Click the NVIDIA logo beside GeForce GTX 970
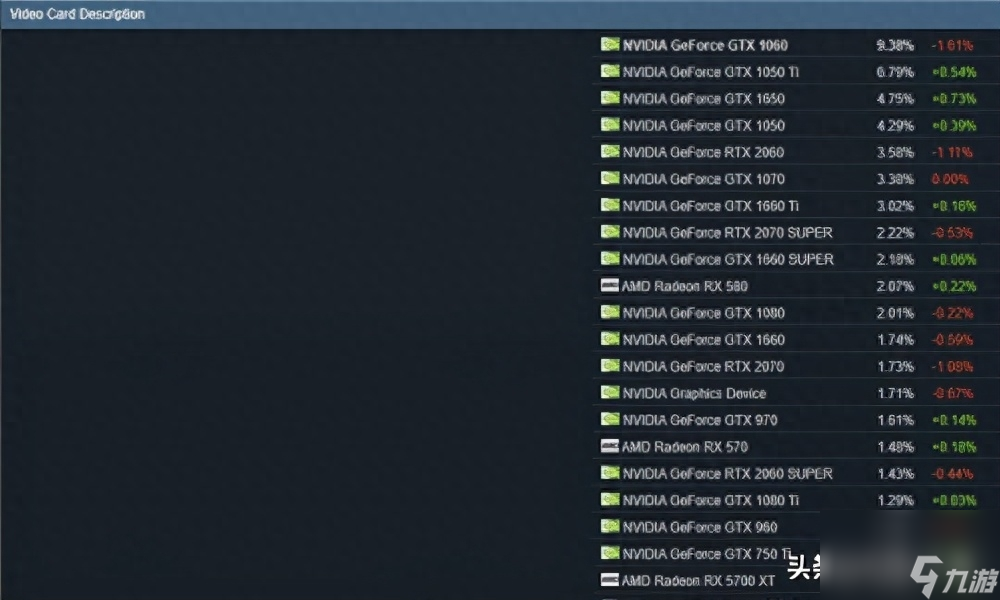This screenshot has height=600, width=1000. tap(610, 419)
